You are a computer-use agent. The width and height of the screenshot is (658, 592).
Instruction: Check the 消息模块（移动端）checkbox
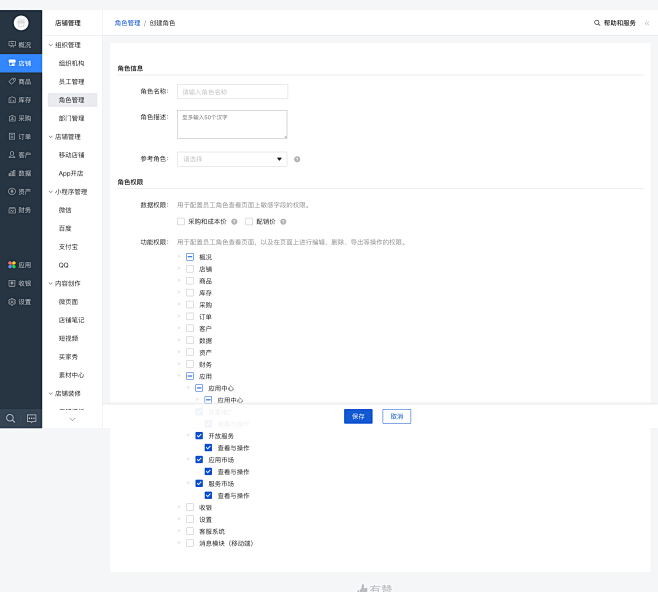coord(190,543)
